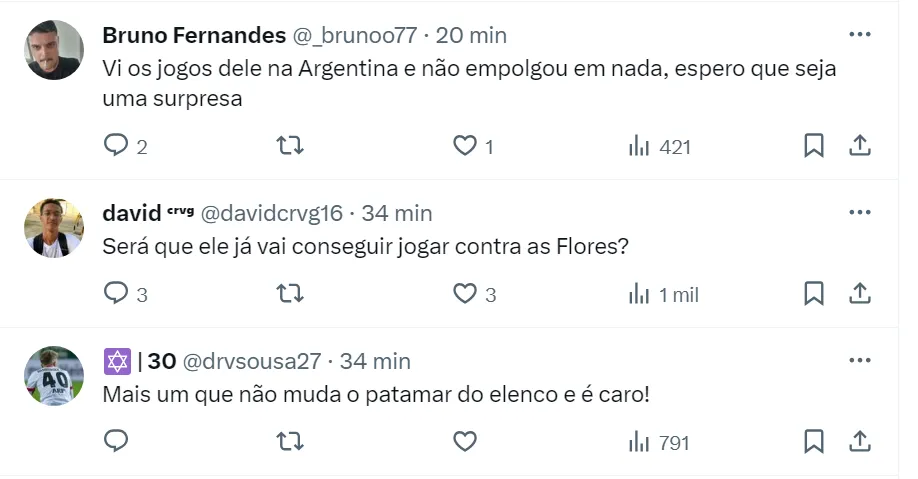Open the 34 min timestamp on drvsousa27's tweet
Viewport: 918px width, 479px height.
click(375, 361)
